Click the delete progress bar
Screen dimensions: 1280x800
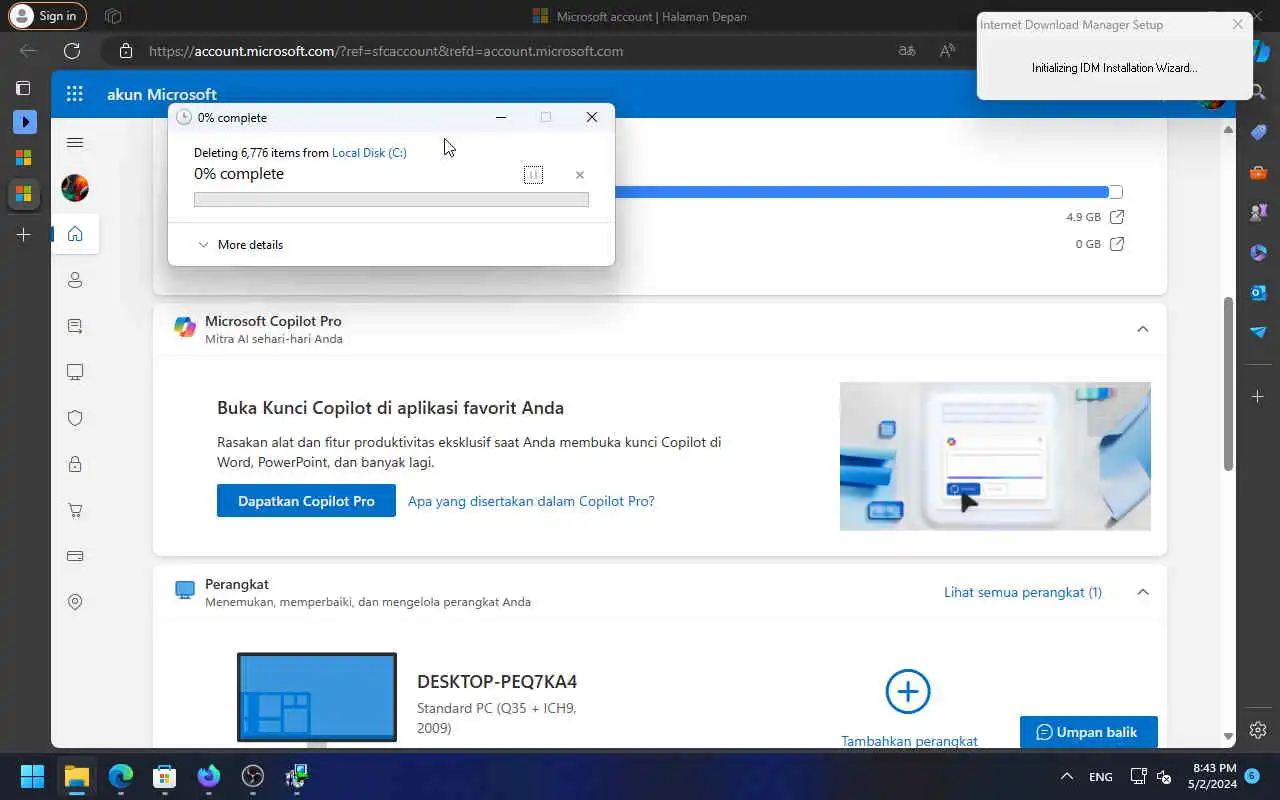(x=391, y=200)
